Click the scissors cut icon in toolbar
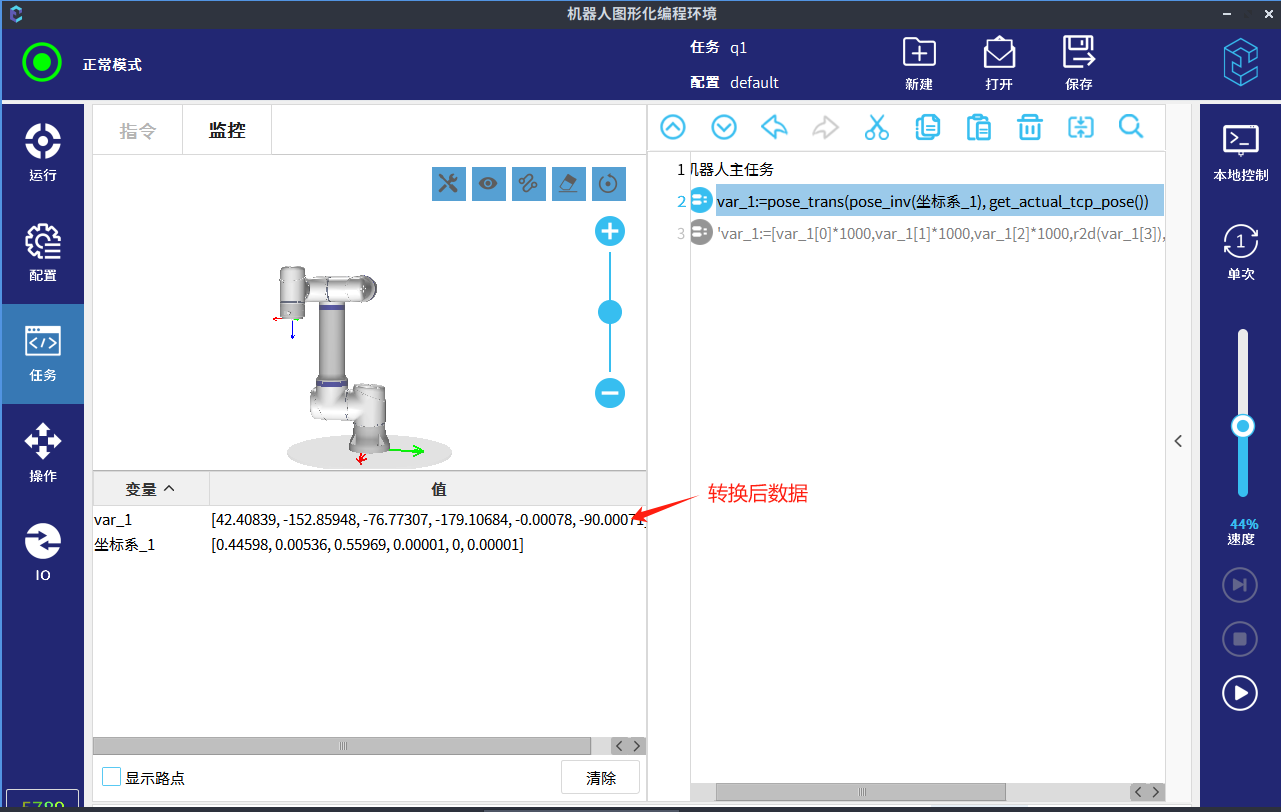This screenshot has width=1281, height=812. [x=876, y=127]
